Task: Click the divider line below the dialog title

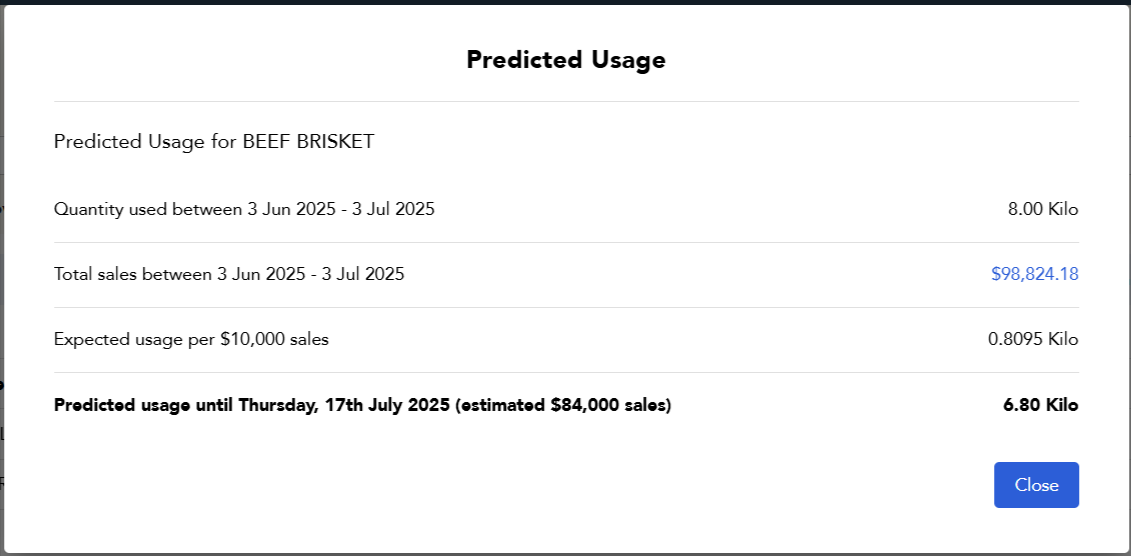Action: point(566,102)
